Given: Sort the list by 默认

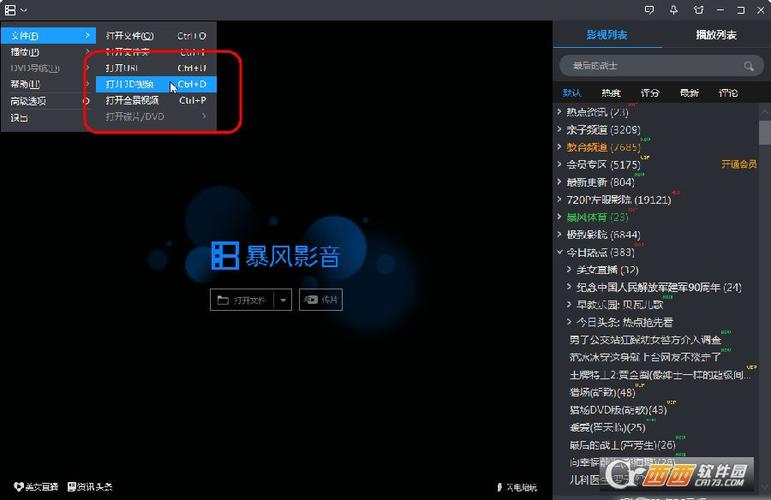Looking at the screenshot, I should click(571, 92).
